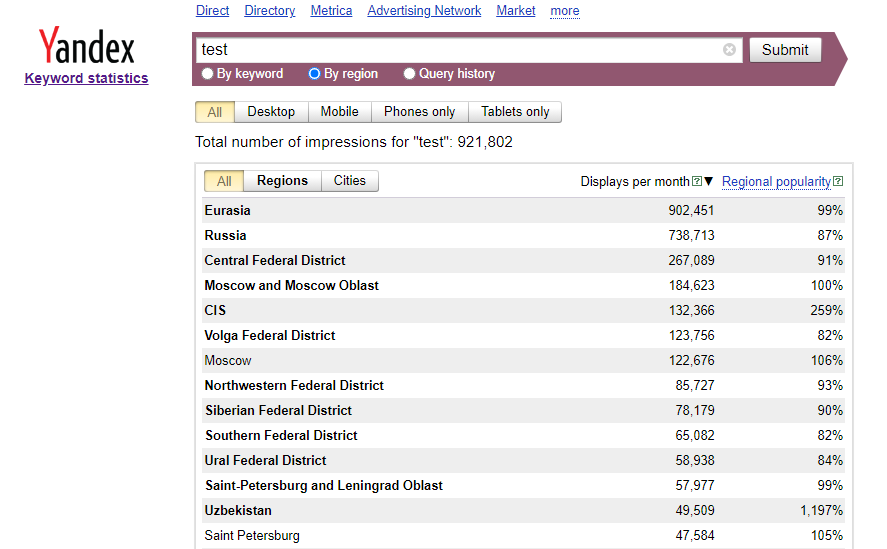Select the By region radio button
Screen dimensions: 887x549
coord(314,74)
